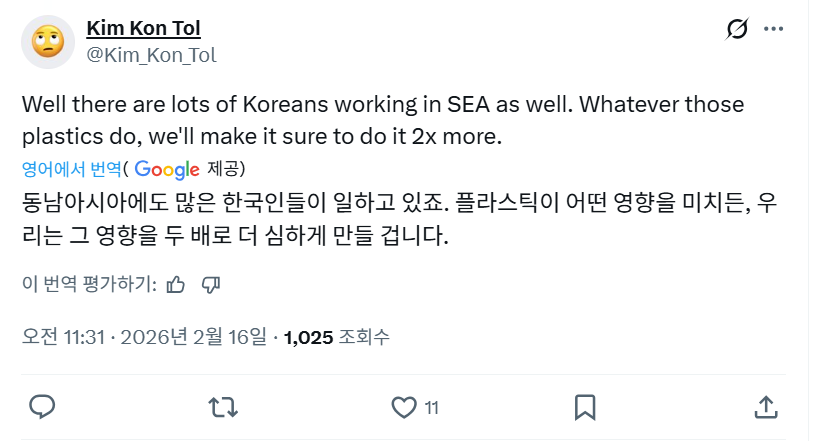Click the like count number 11

click(432, 407)
